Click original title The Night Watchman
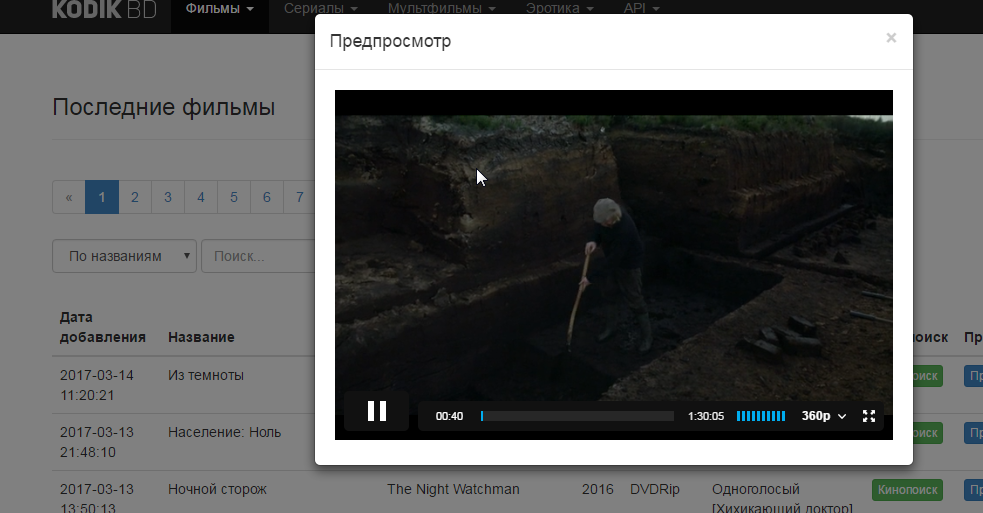Image resolution: width=983 pixels, height=513 pixels. (x=453, y=489)
